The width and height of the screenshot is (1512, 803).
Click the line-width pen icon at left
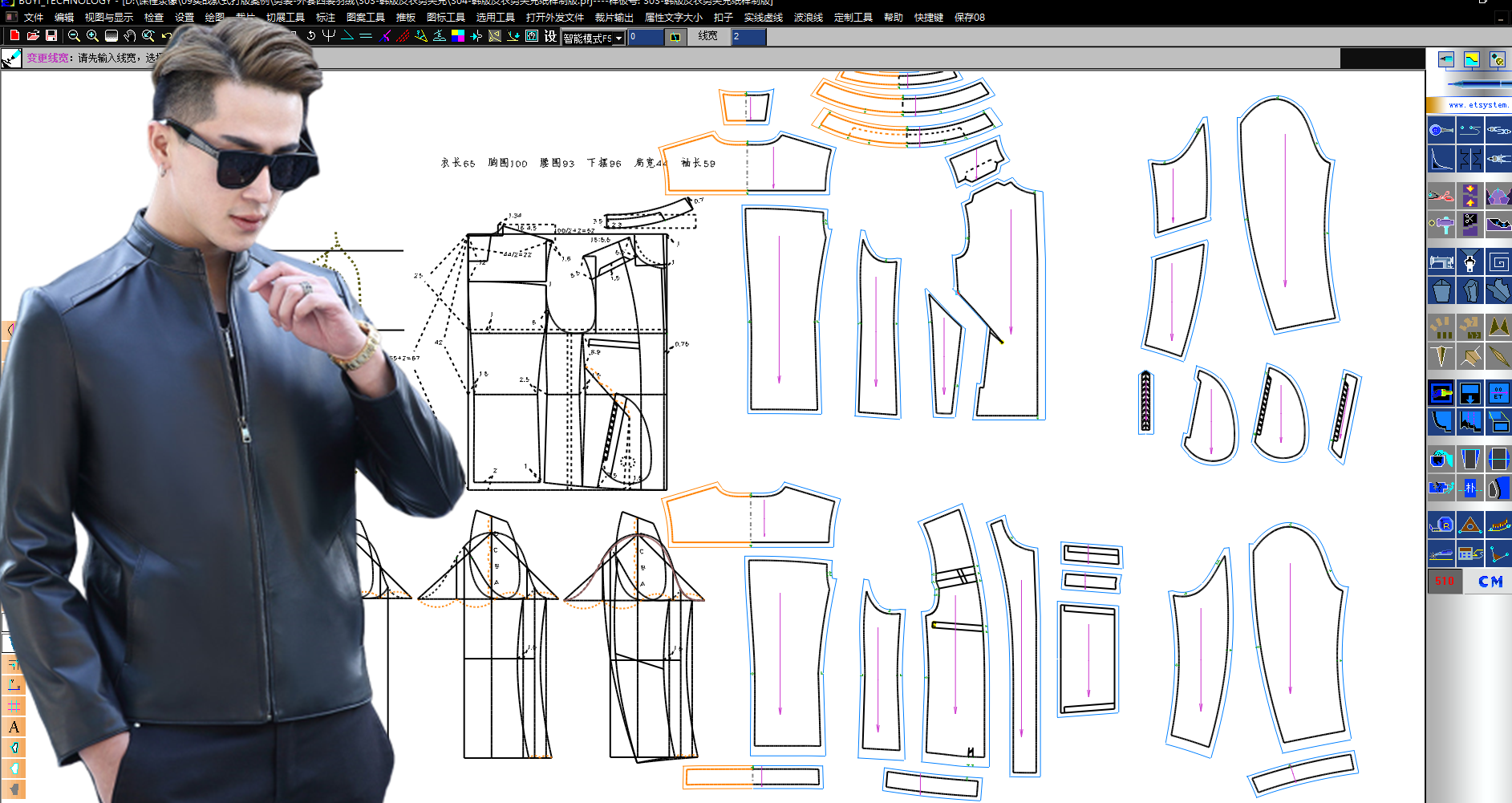pos(11,58)
